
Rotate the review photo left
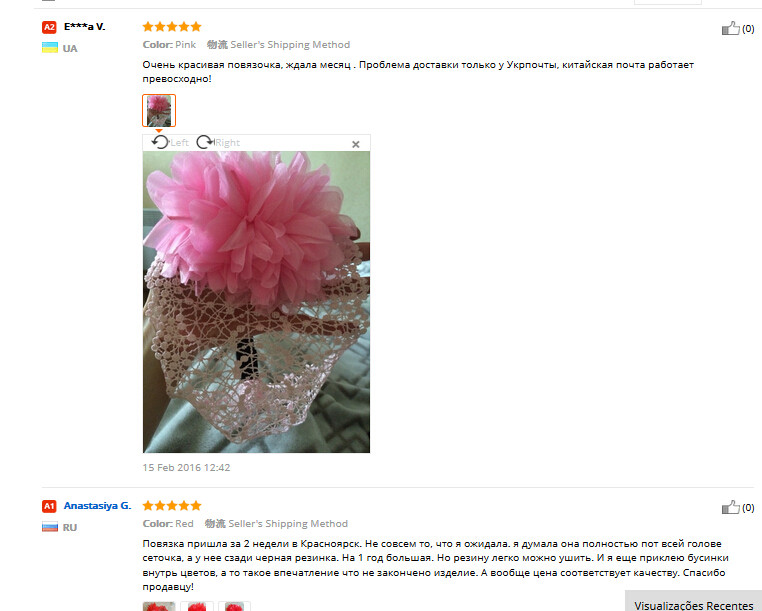[170, 142]
